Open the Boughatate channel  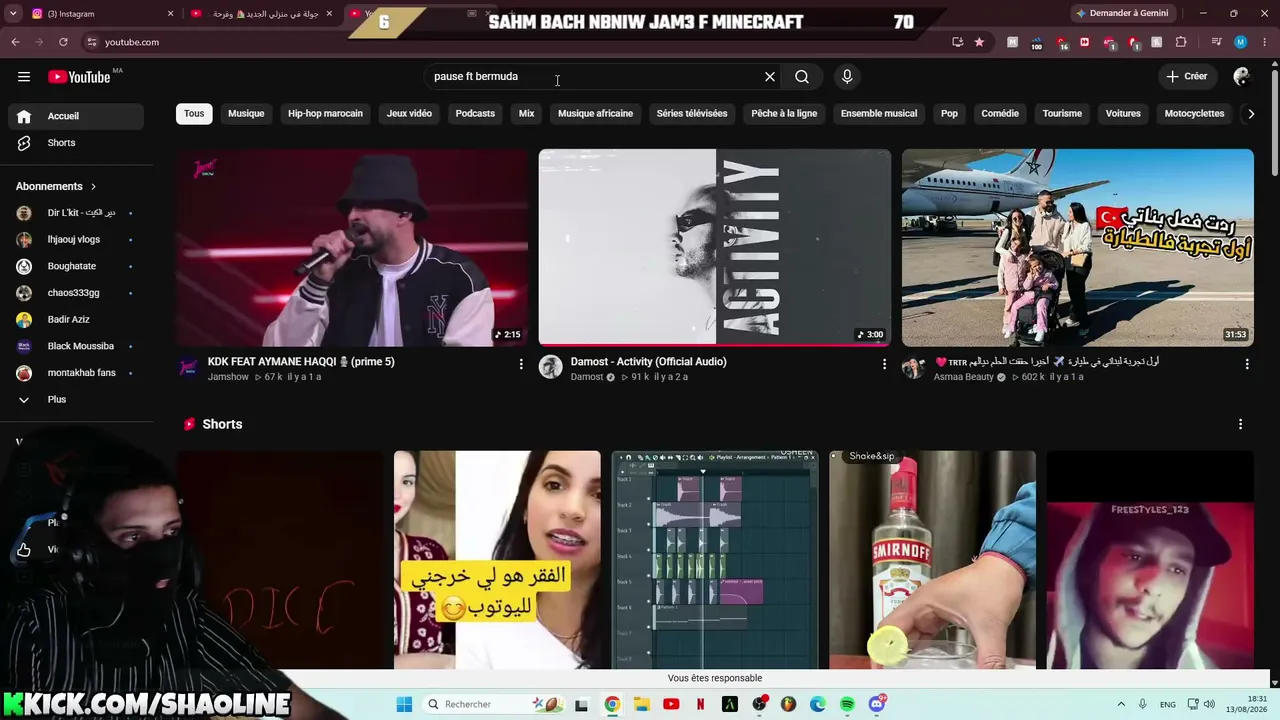tap(76, 266)
